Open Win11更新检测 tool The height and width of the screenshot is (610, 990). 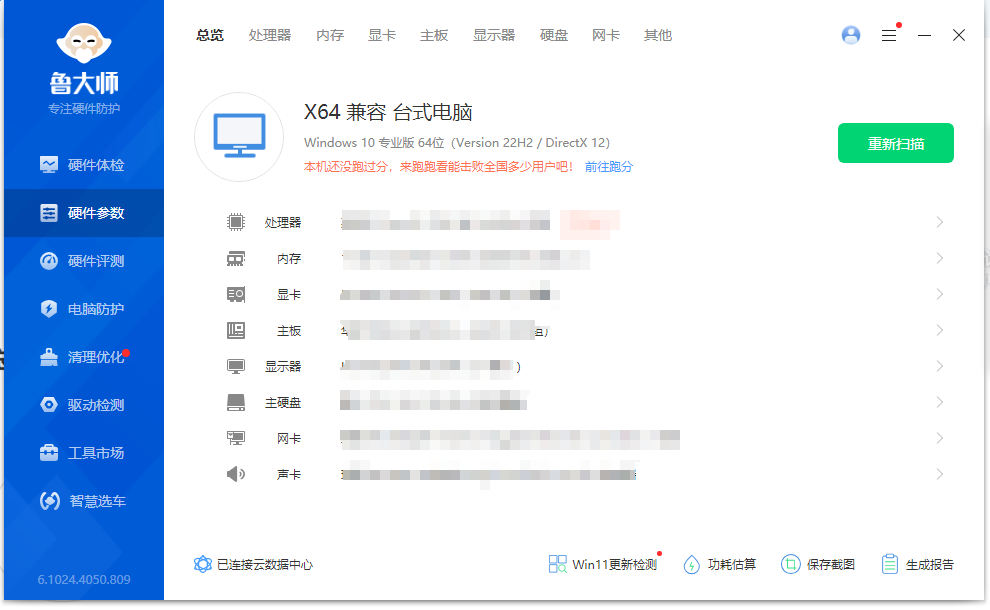603,565
